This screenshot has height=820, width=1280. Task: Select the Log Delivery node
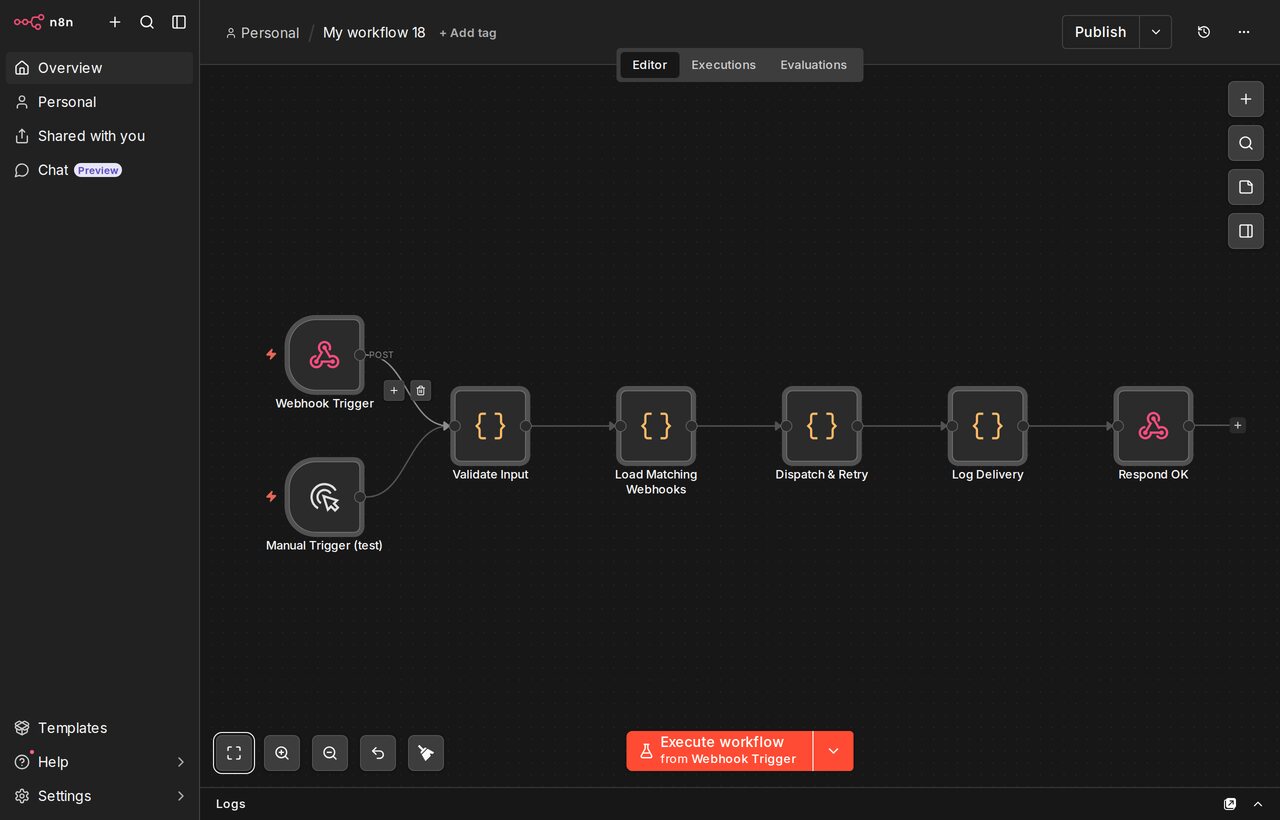coord(988,426)
